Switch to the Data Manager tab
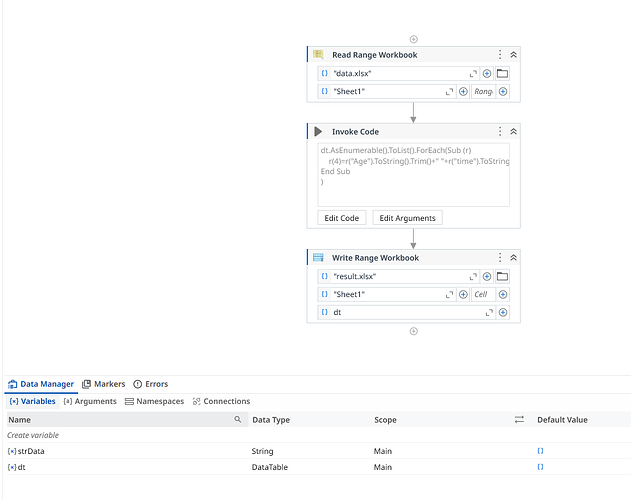 41,384
